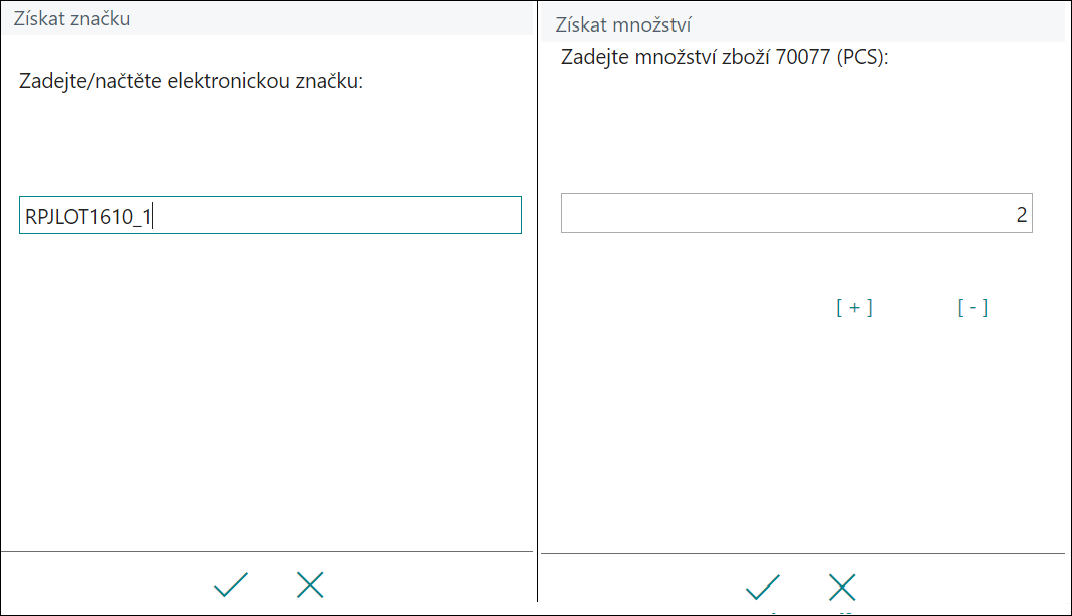Select the Získat značku title header
The image size is (1072, 616).
tap(72, 18)
